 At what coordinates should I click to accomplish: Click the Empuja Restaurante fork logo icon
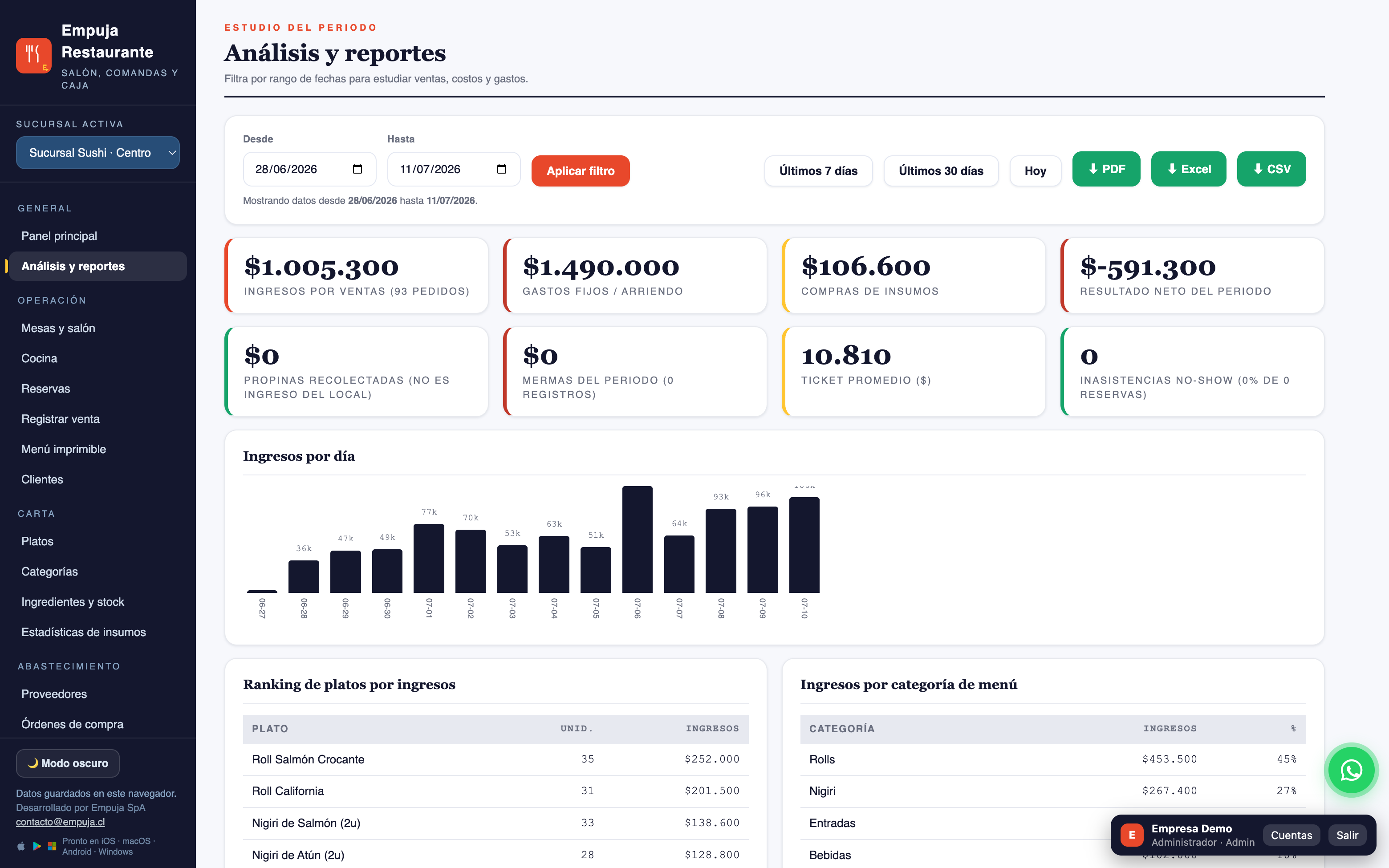[34, 56]
